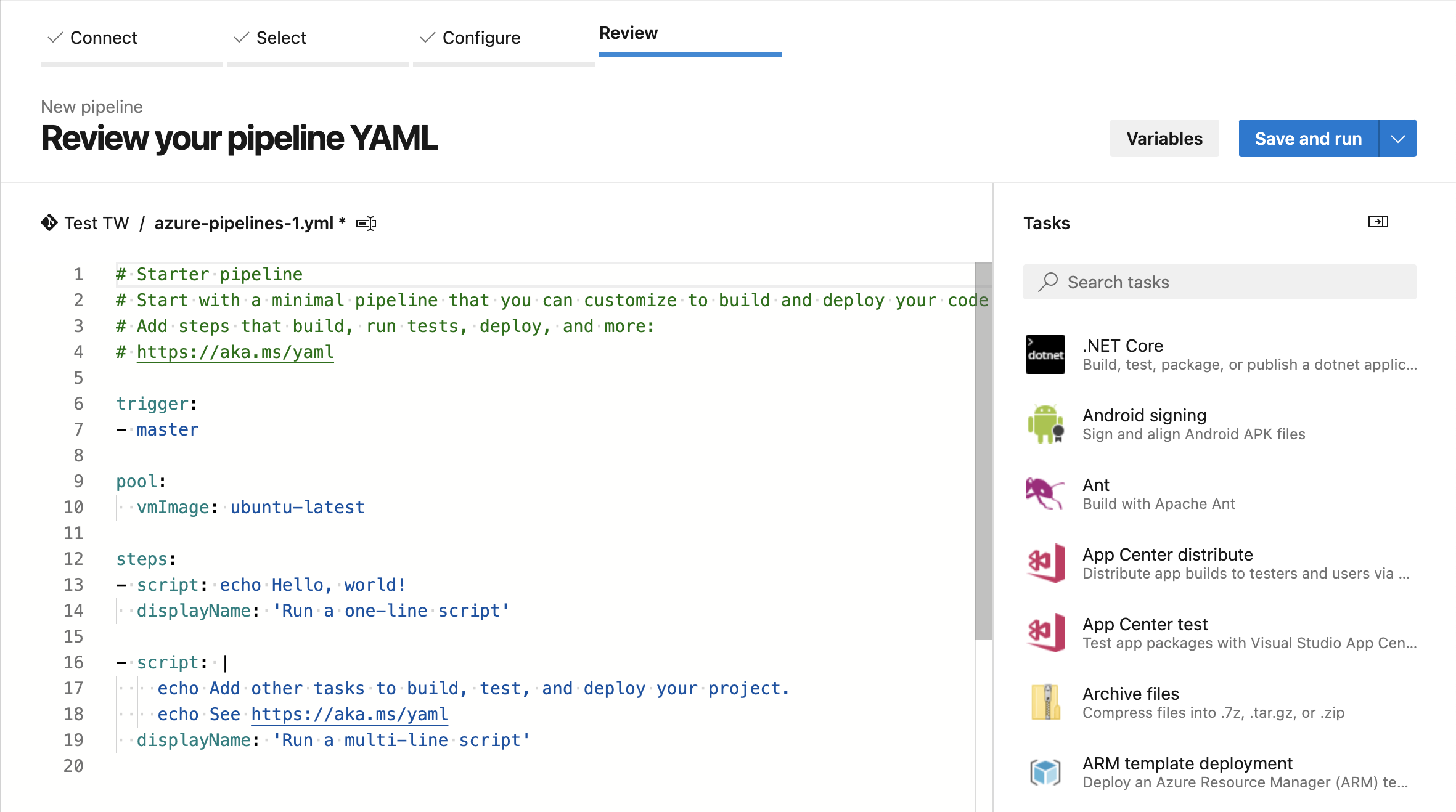The width and height of the screenshot is (1456, 812).
Task: Click the rename file icon beside azure-pipelines-1.yml
Action: click(366, 224)
